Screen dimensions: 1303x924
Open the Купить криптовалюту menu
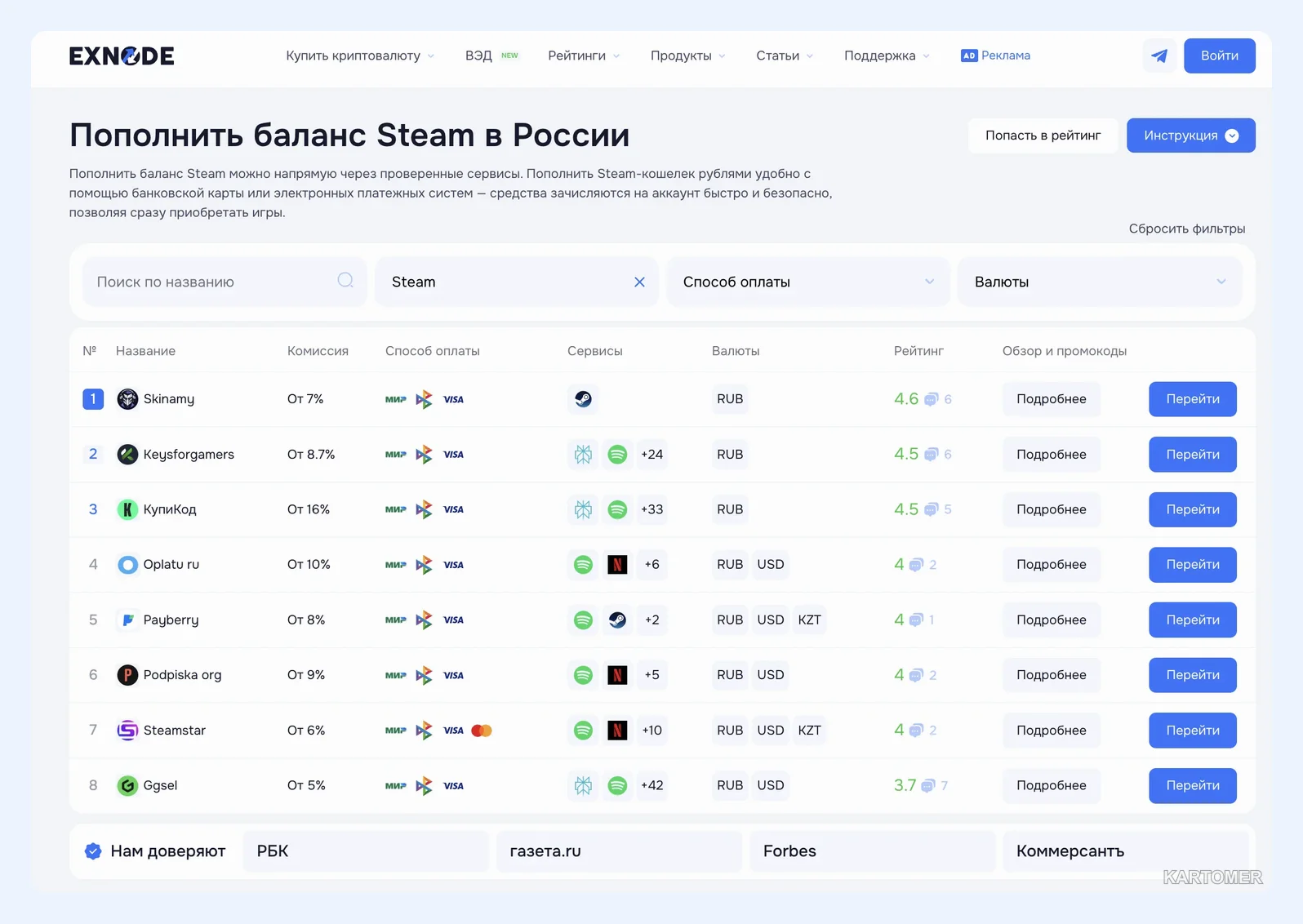360,56
